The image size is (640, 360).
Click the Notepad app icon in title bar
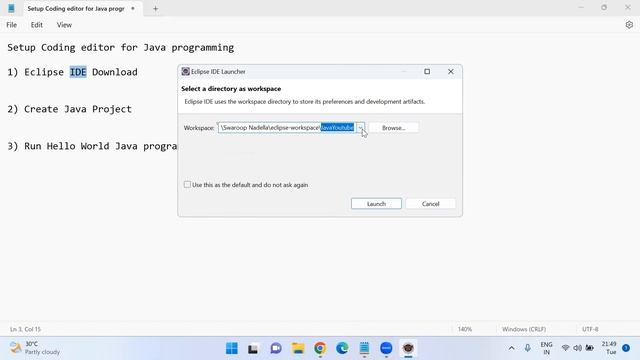(x=11, y=8)
